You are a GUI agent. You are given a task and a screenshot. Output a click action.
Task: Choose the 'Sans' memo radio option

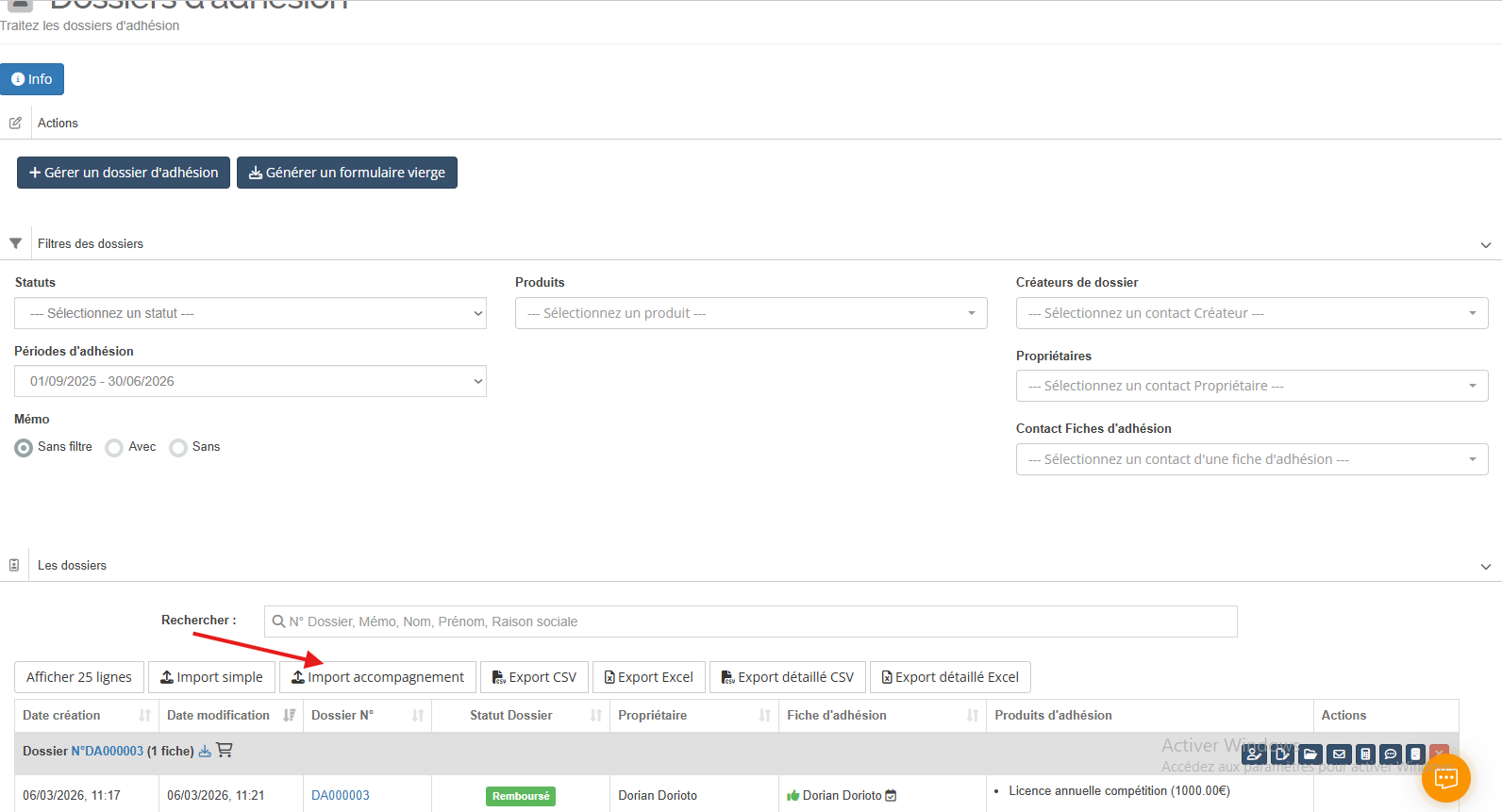pos(178,448)
